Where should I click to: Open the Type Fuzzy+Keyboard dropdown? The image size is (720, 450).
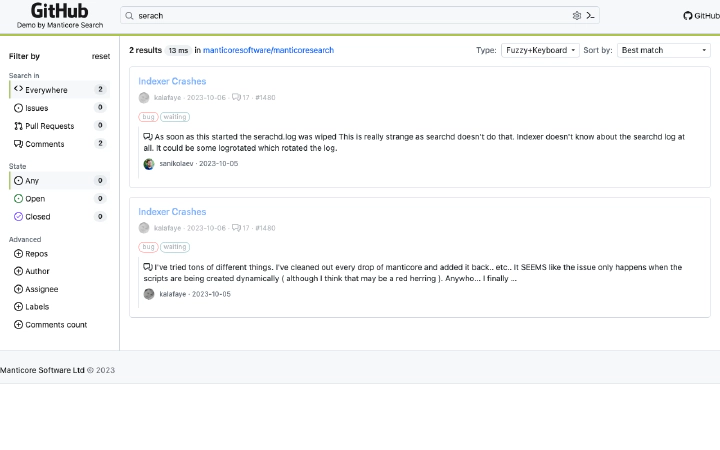click(540, 50)
